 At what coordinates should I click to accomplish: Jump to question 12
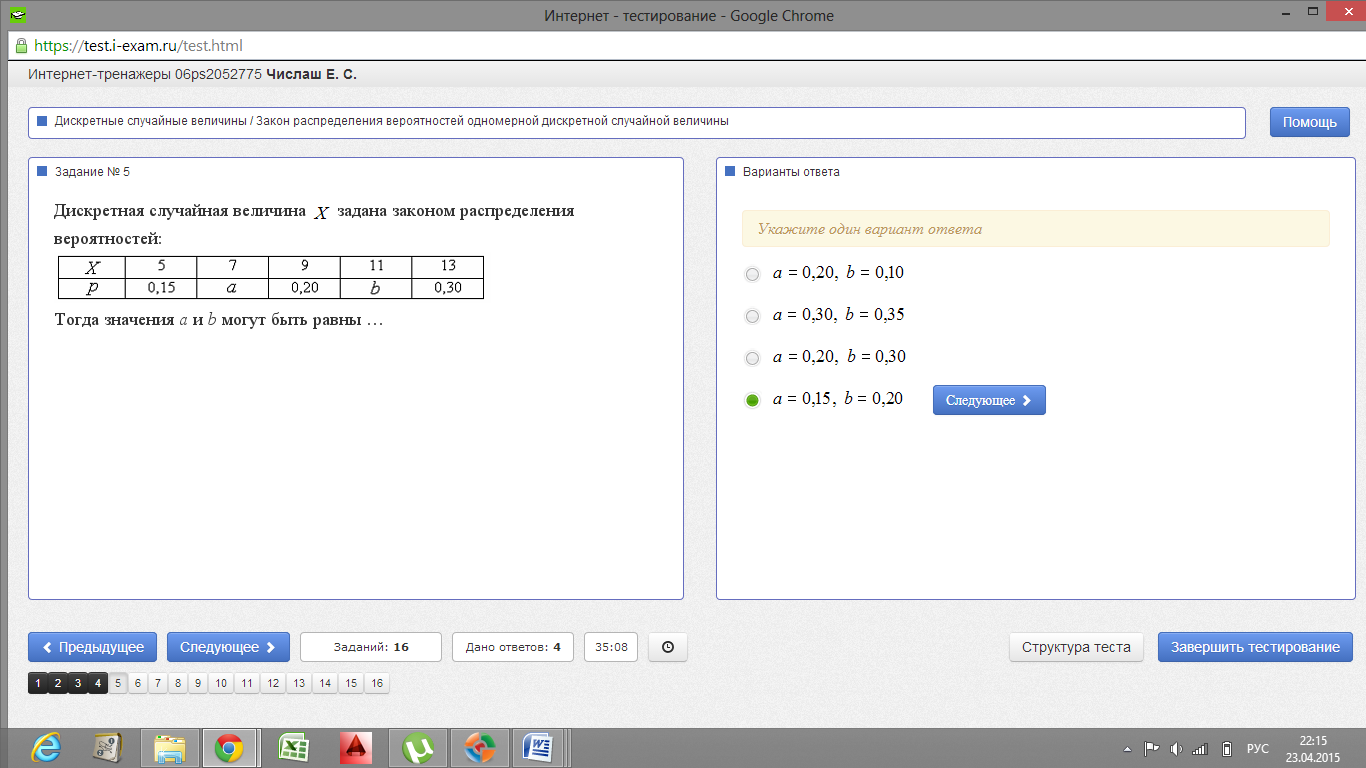coord(273,684)
